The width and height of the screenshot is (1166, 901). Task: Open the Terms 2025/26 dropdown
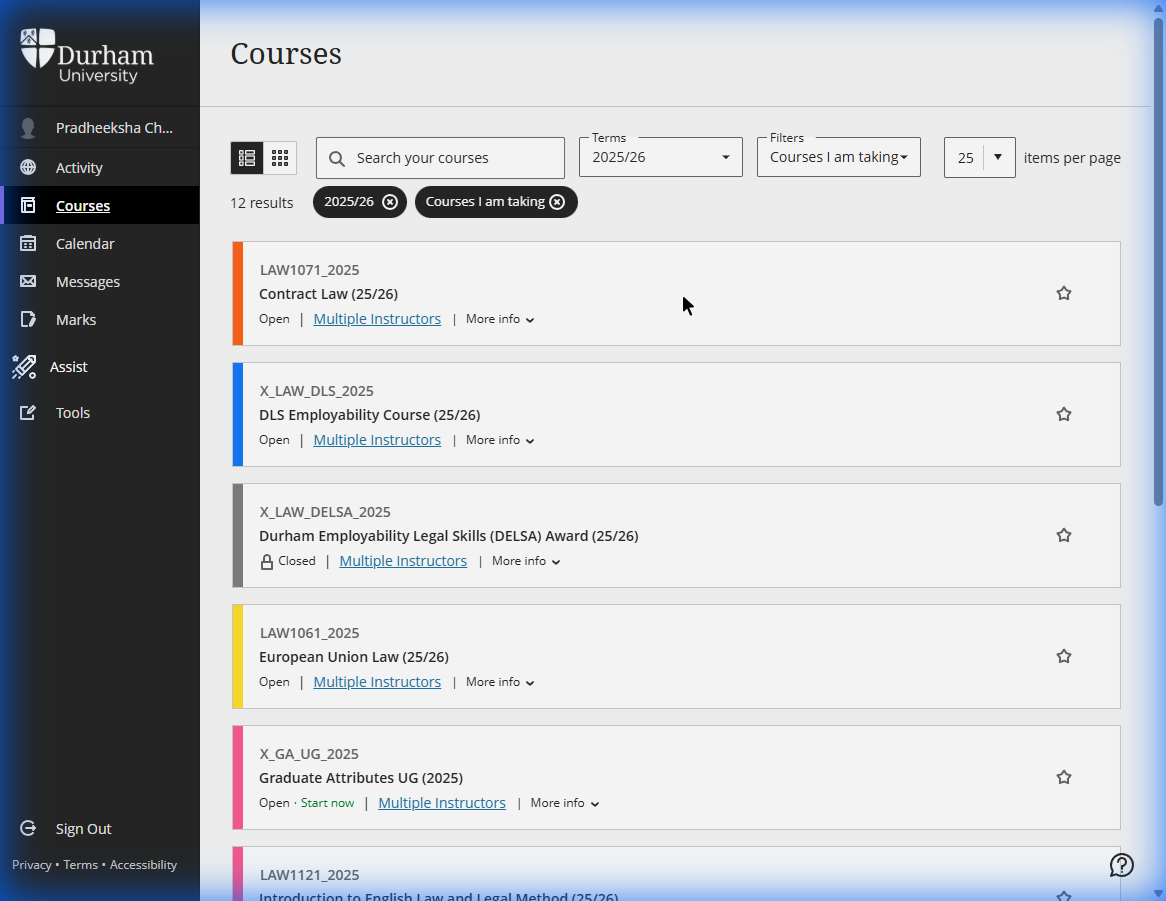(x=660, y=157)
